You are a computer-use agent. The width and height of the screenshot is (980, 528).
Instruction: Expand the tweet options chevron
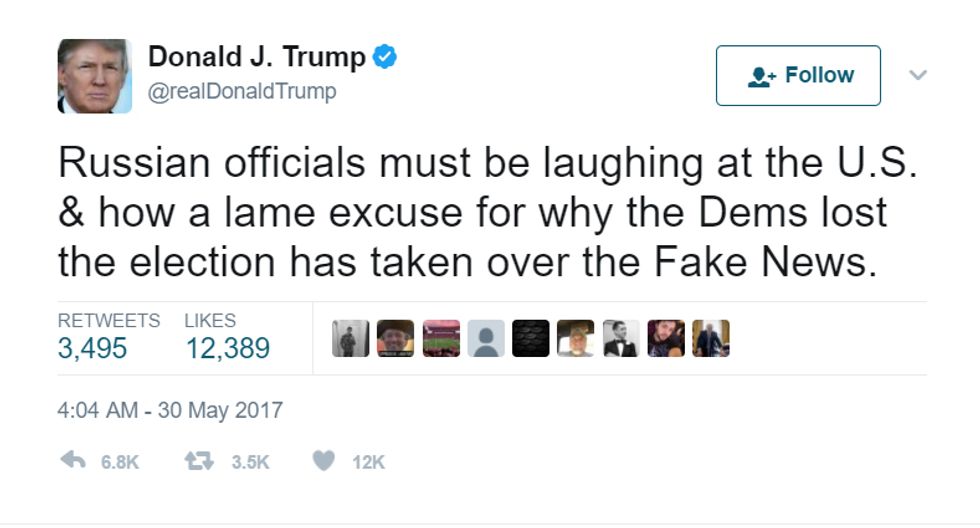918,76
